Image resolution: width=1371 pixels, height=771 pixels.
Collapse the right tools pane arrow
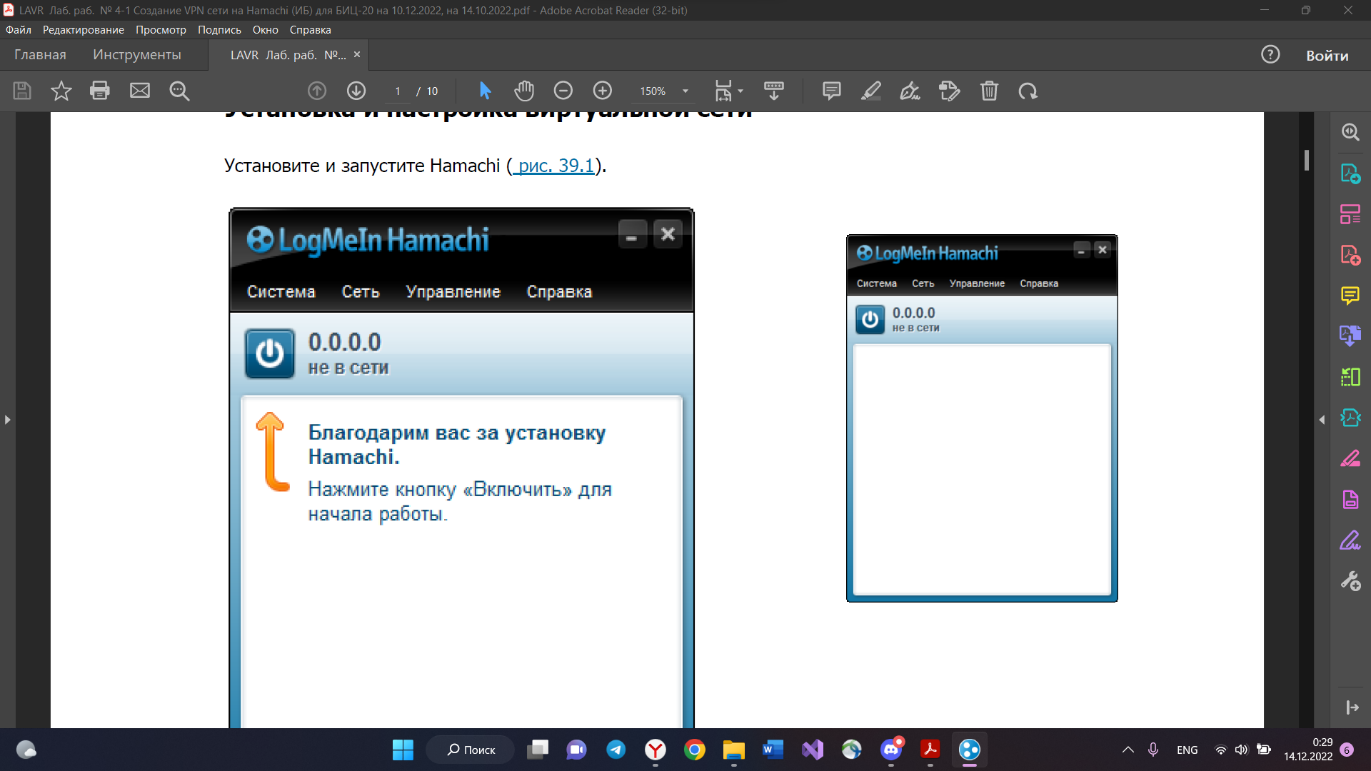[x=1322, y=420]
